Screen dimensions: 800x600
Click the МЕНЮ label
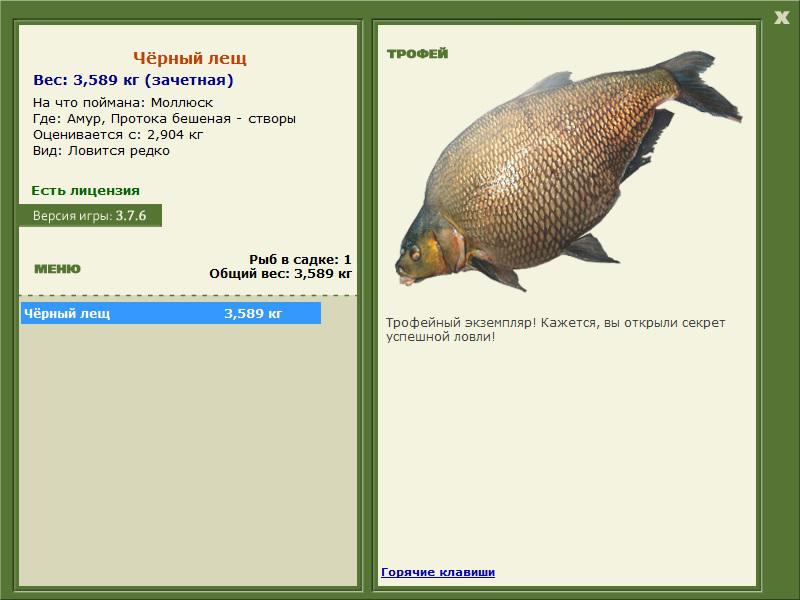pos(57,269)
